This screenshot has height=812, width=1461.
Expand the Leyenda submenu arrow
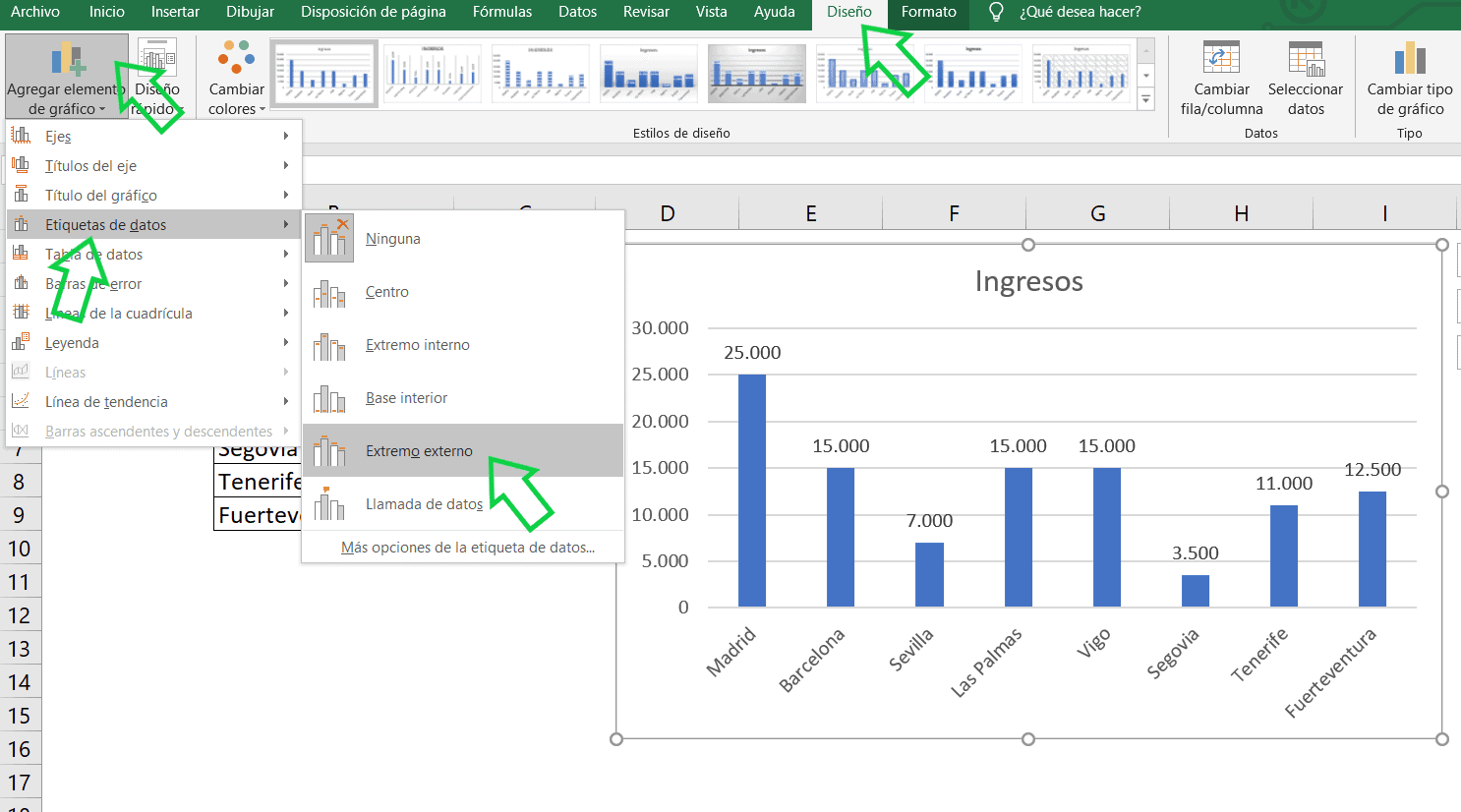286,342
